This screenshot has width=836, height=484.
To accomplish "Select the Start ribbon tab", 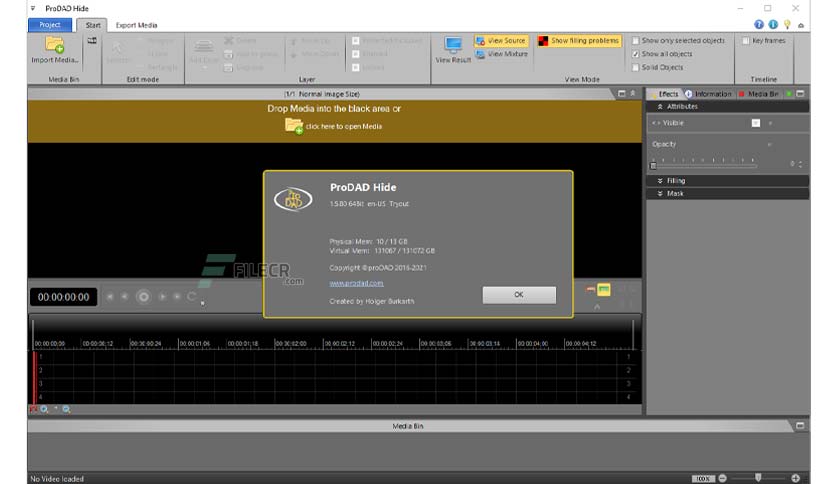I will [93, 25].
